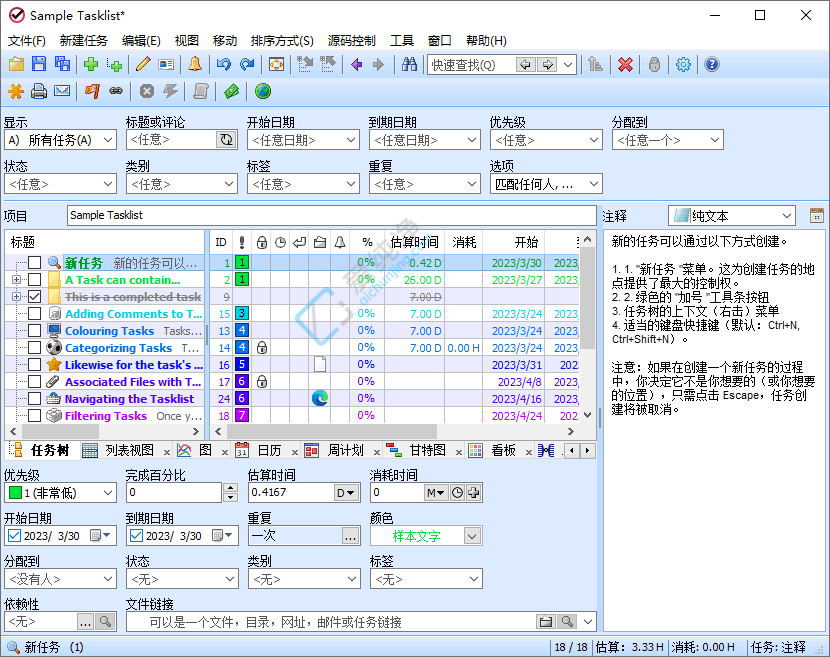Click the bell reminder icon in the toolbar
Viewport: 830px width, 657px height.
[x=194, y=65]
